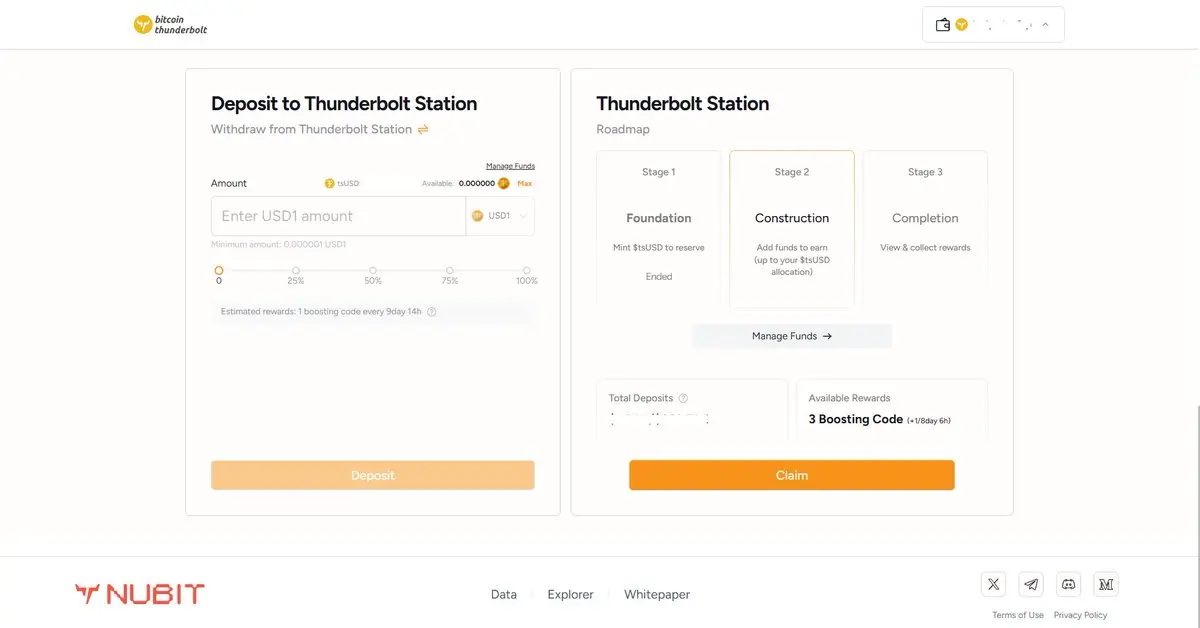Click the Minimum amount hint text

pyautogui.click(x=279, y=245)
